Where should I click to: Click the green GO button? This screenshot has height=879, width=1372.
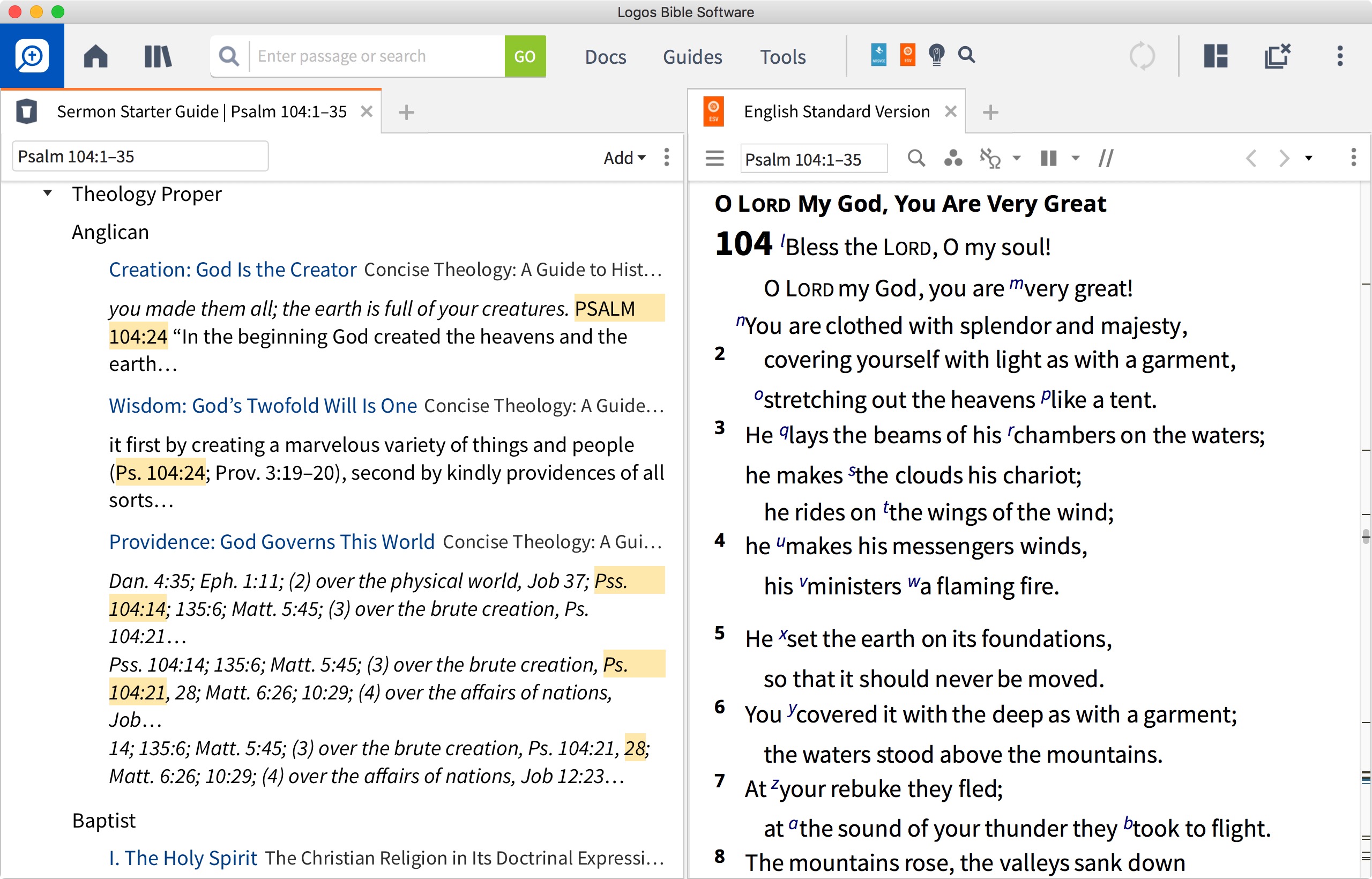pos(525,56)
